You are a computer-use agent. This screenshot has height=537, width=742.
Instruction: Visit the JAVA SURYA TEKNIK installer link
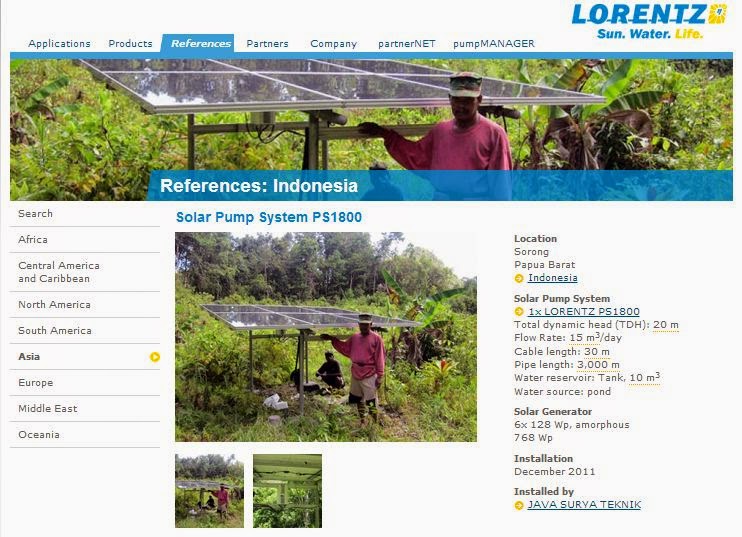click(584, 504)
